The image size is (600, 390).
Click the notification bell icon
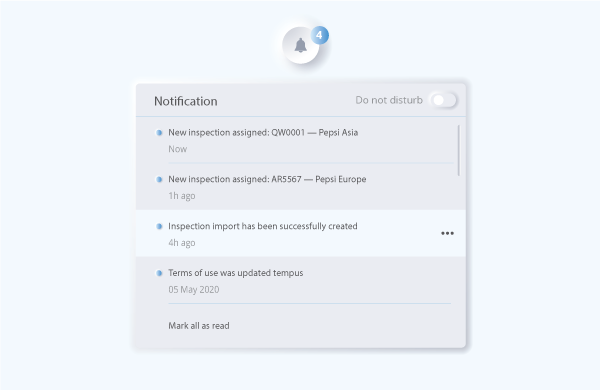point(301,45)
